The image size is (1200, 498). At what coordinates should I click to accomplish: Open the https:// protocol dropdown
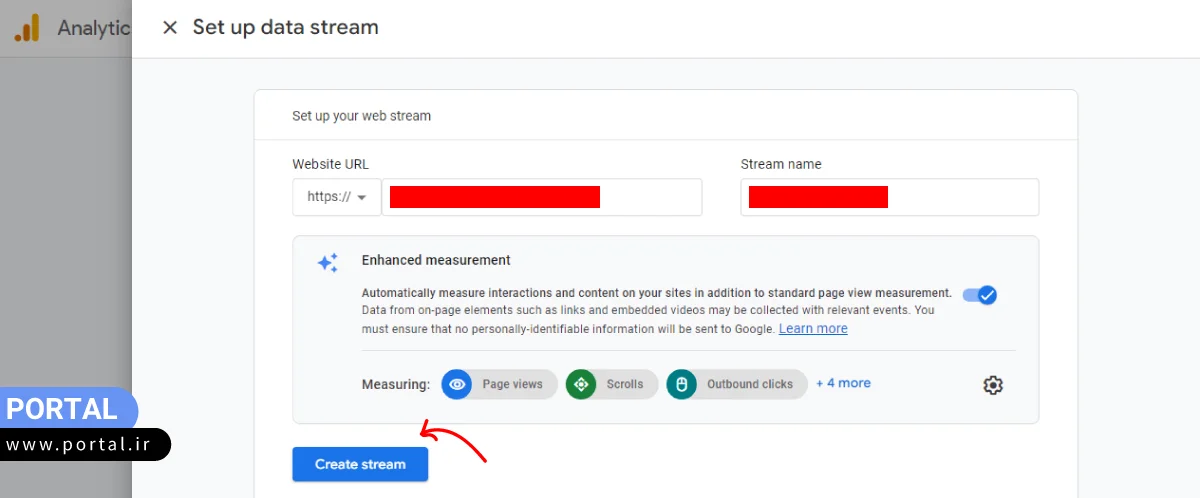tap(337, 197)
